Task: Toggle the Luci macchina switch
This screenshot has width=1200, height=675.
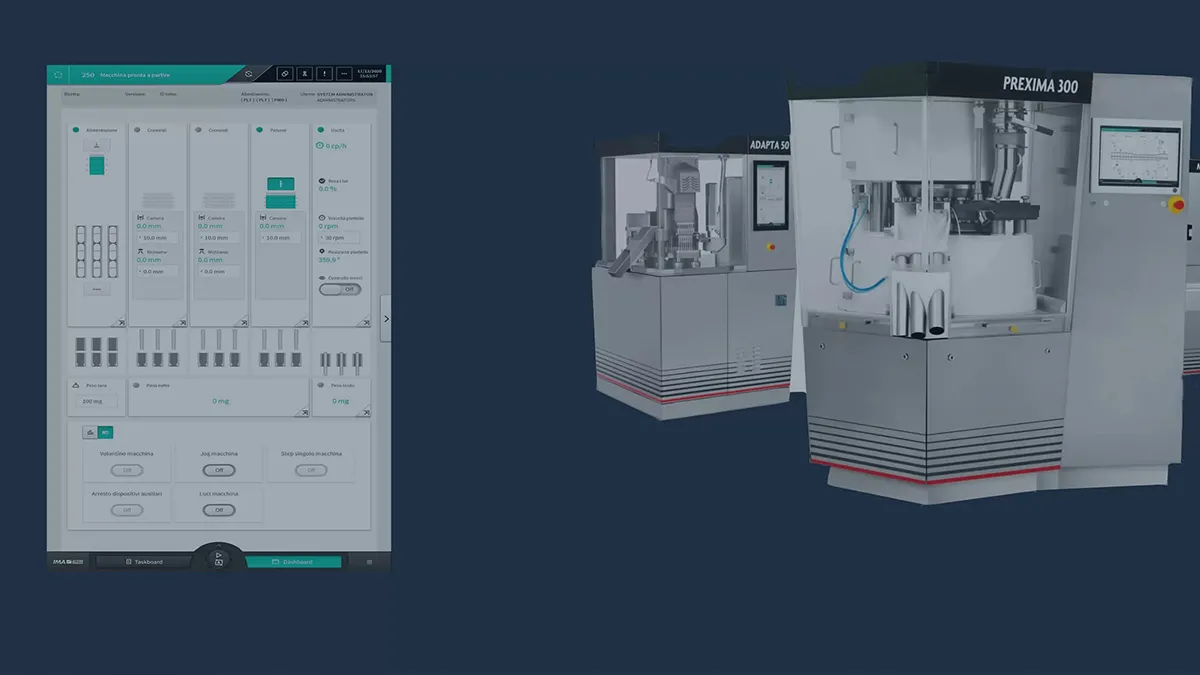Action: tap(219, 510)
